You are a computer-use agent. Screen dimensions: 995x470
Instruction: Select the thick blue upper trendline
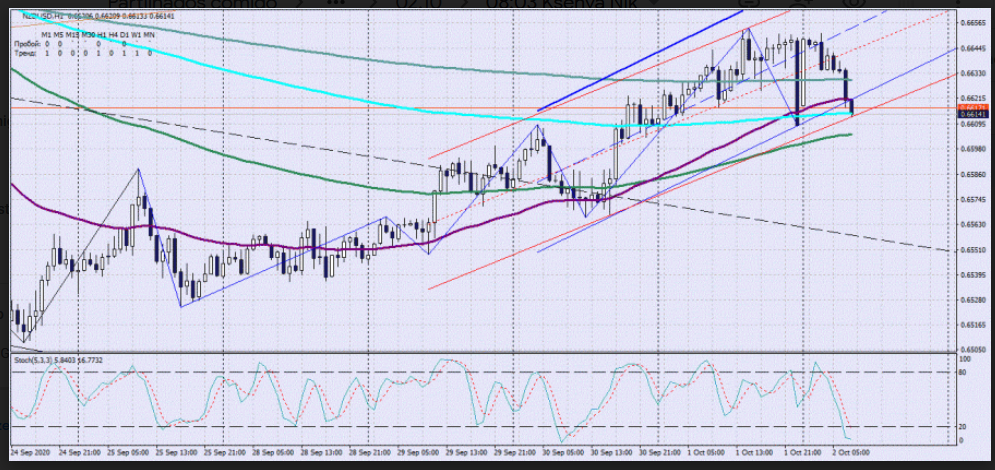[x=640, y=59]
